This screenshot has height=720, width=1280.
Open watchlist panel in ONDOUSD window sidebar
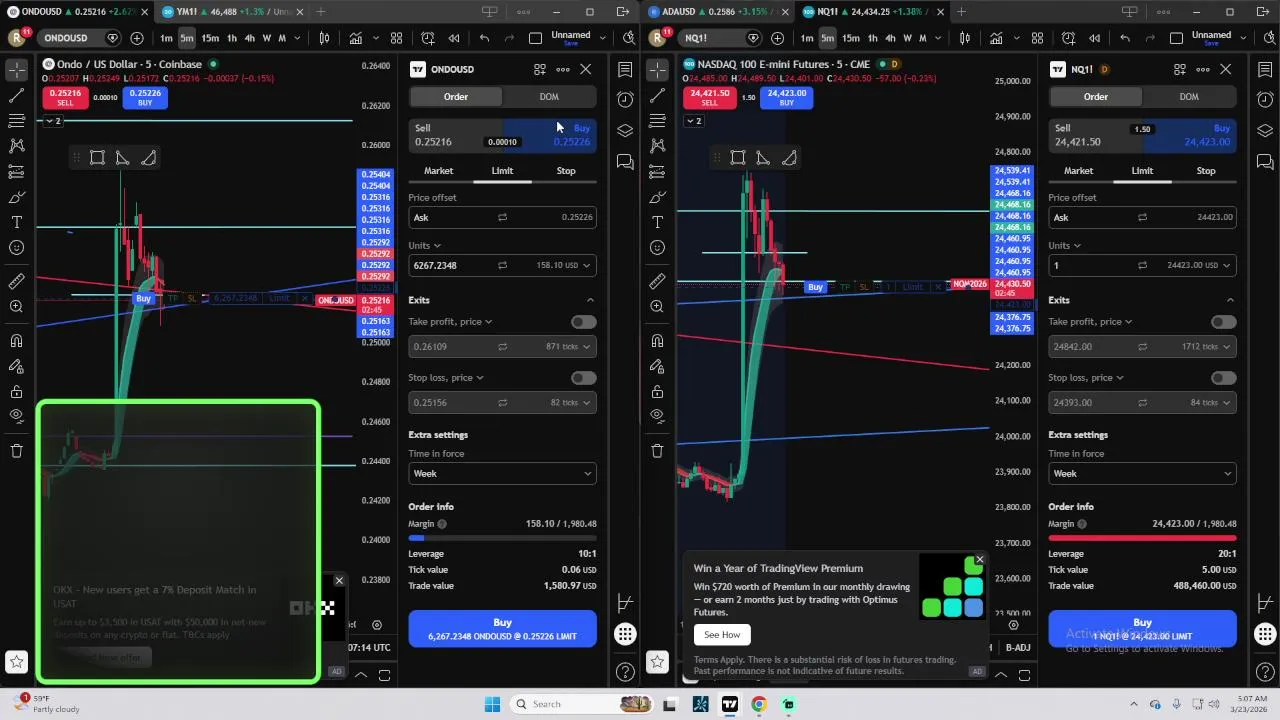tap(625, 70)
